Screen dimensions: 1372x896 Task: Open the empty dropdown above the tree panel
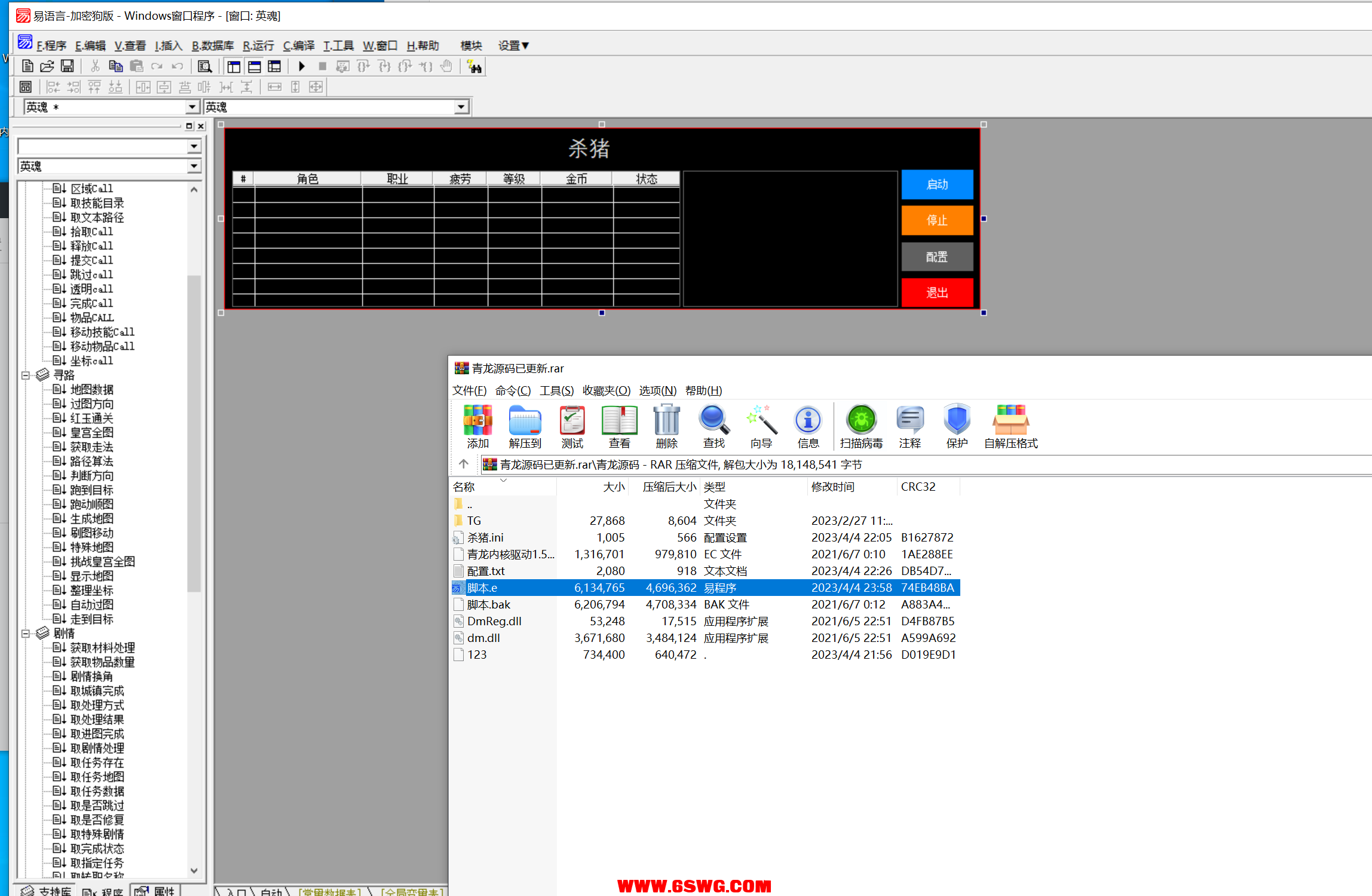[194, 146]
